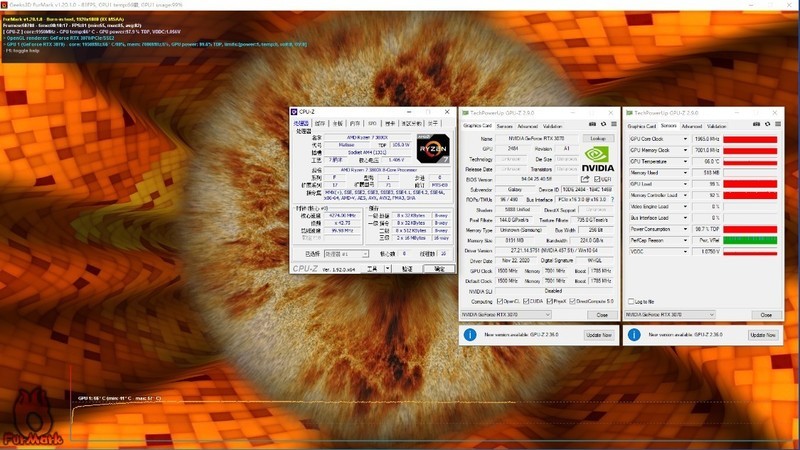Click the GPU name field NVIDIA GeForce RTX 3070
Screen dimensions: 800x450
pyautogui.click(x=536, y=138)
